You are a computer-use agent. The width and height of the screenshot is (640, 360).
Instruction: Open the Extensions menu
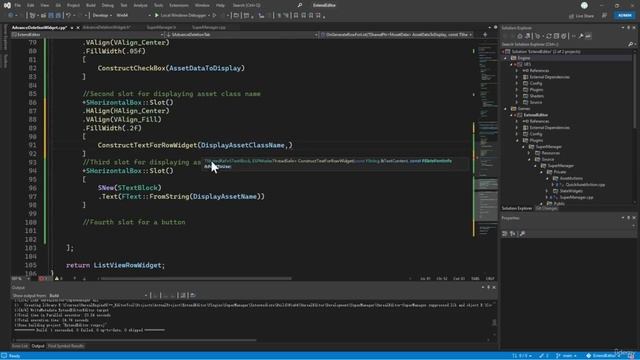(179, 5)
